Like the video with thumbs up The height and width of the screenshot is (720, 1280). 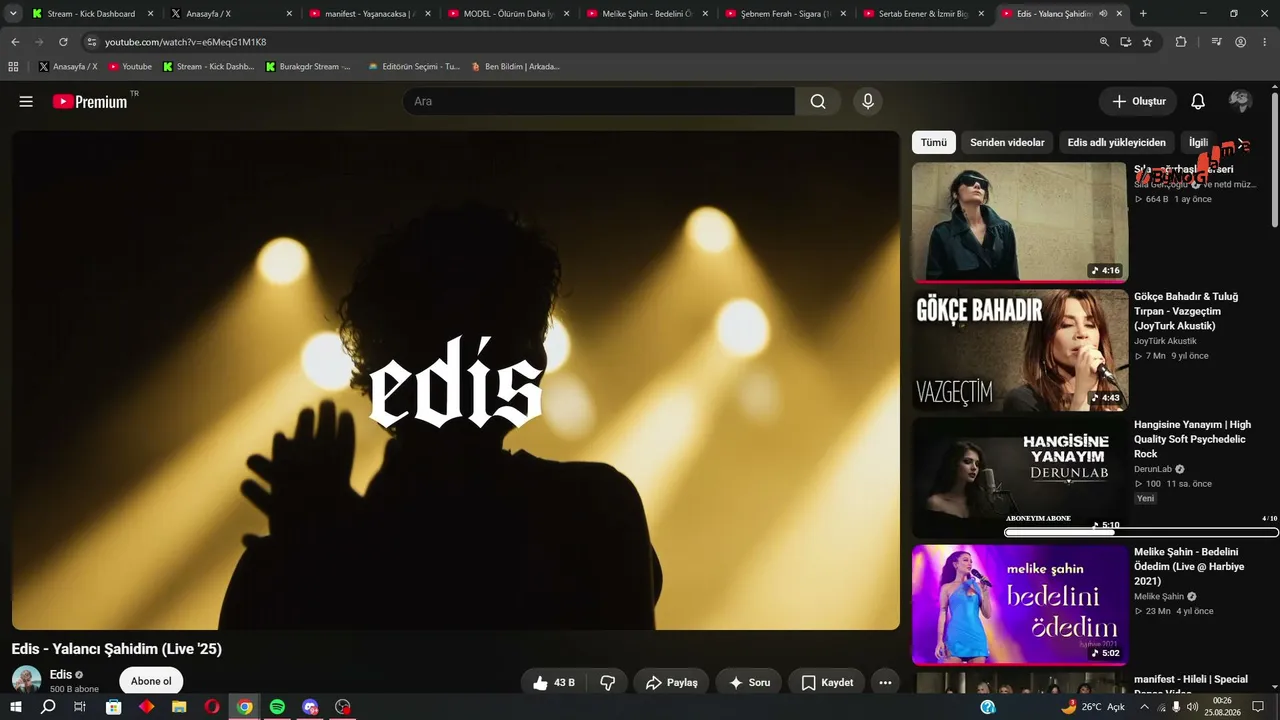coord(554,683)
